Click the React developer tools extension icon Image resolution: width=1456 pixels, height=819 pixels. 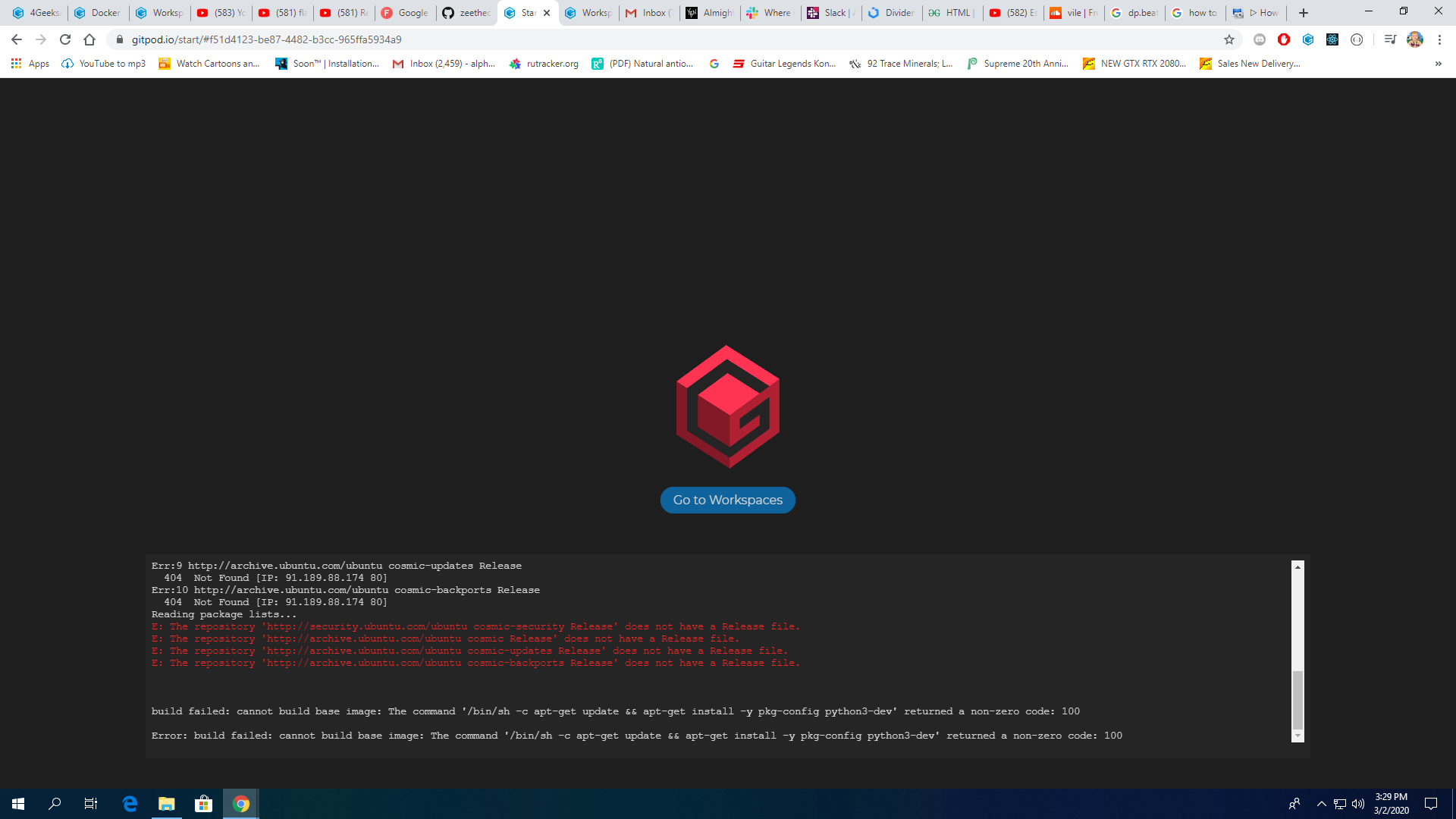pos(1332,39)
